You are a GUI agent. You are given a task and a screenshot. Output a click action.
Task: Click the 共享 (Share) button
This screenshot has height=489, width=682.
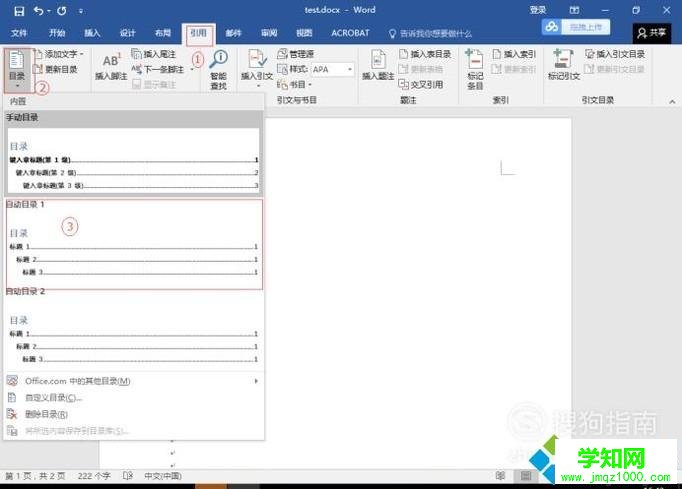(652, 33)
